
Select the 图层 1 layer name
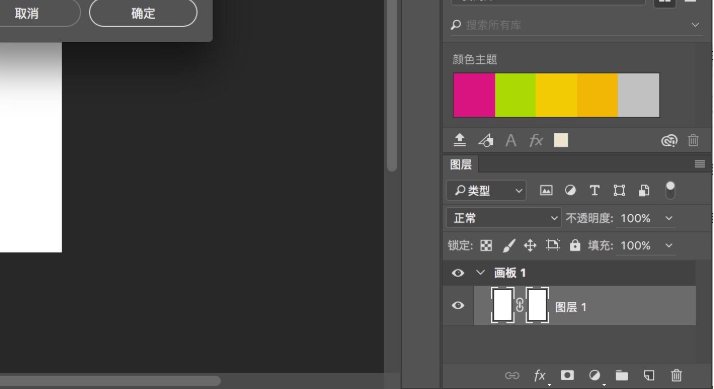(571, 307)
